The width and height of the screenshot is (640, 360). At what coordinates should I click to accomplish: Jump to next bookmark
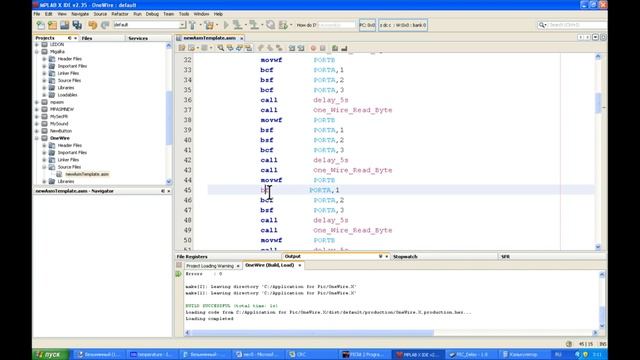(270, 48)
